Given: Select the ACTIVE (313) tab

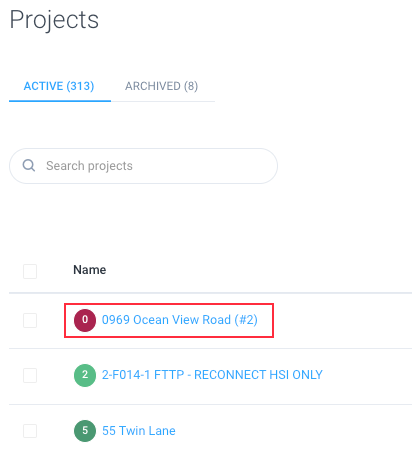Looking at the screenshot, I should coord(59,86).
